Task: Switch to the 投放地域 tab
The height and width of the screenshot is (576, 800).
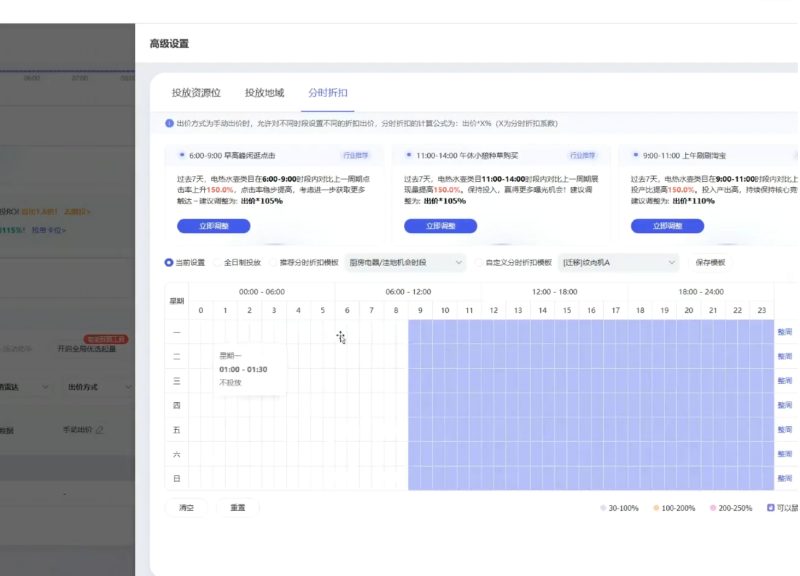Action: click(x=264, y=93)
